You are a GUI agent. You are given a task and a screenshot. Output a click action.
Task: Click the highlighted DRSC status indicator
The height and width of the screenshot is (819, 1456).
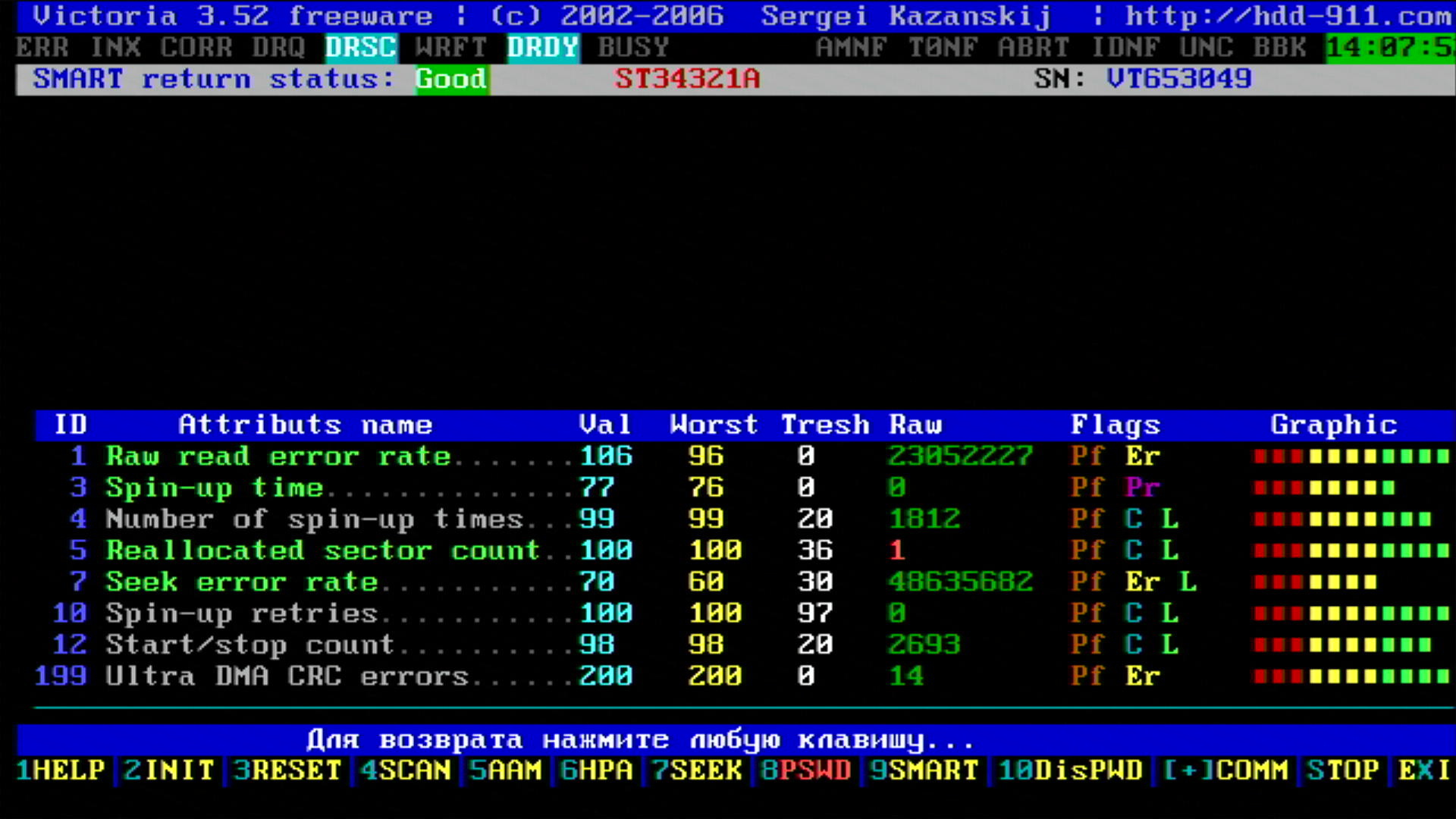pyautogui.click(x=360, y=48)
